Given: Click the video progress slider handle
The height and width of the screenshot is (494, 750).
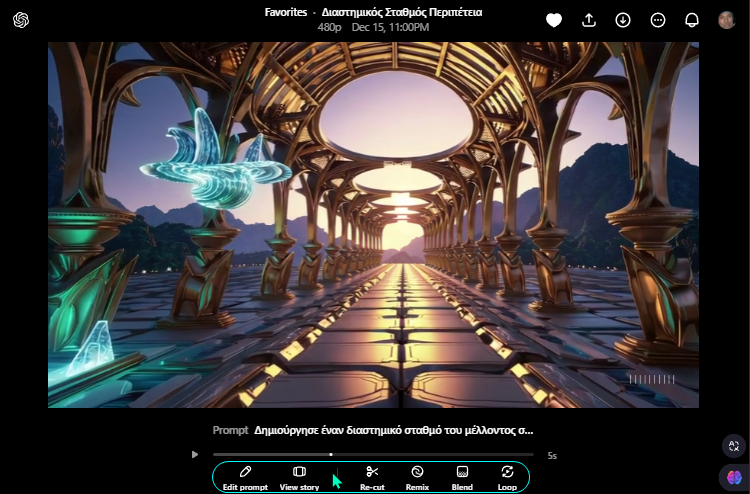Looking at the screenshot, I should 331,454.
